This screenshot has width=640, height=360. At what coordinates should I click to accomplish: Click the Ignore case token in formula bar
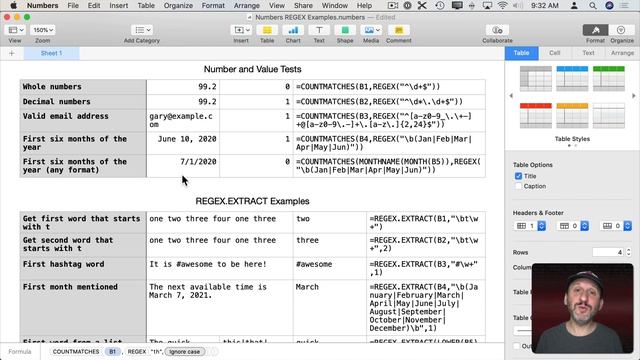pos(184,351)
